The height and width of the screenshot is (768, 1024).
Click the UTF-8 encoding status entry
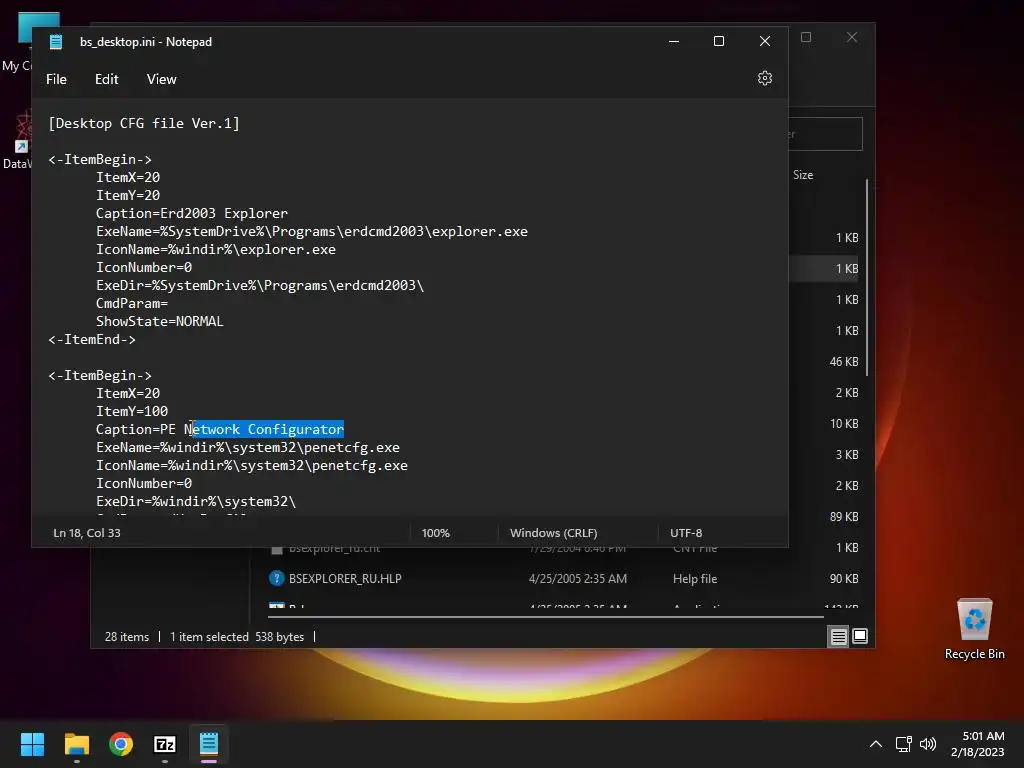(x=686, y=533)
